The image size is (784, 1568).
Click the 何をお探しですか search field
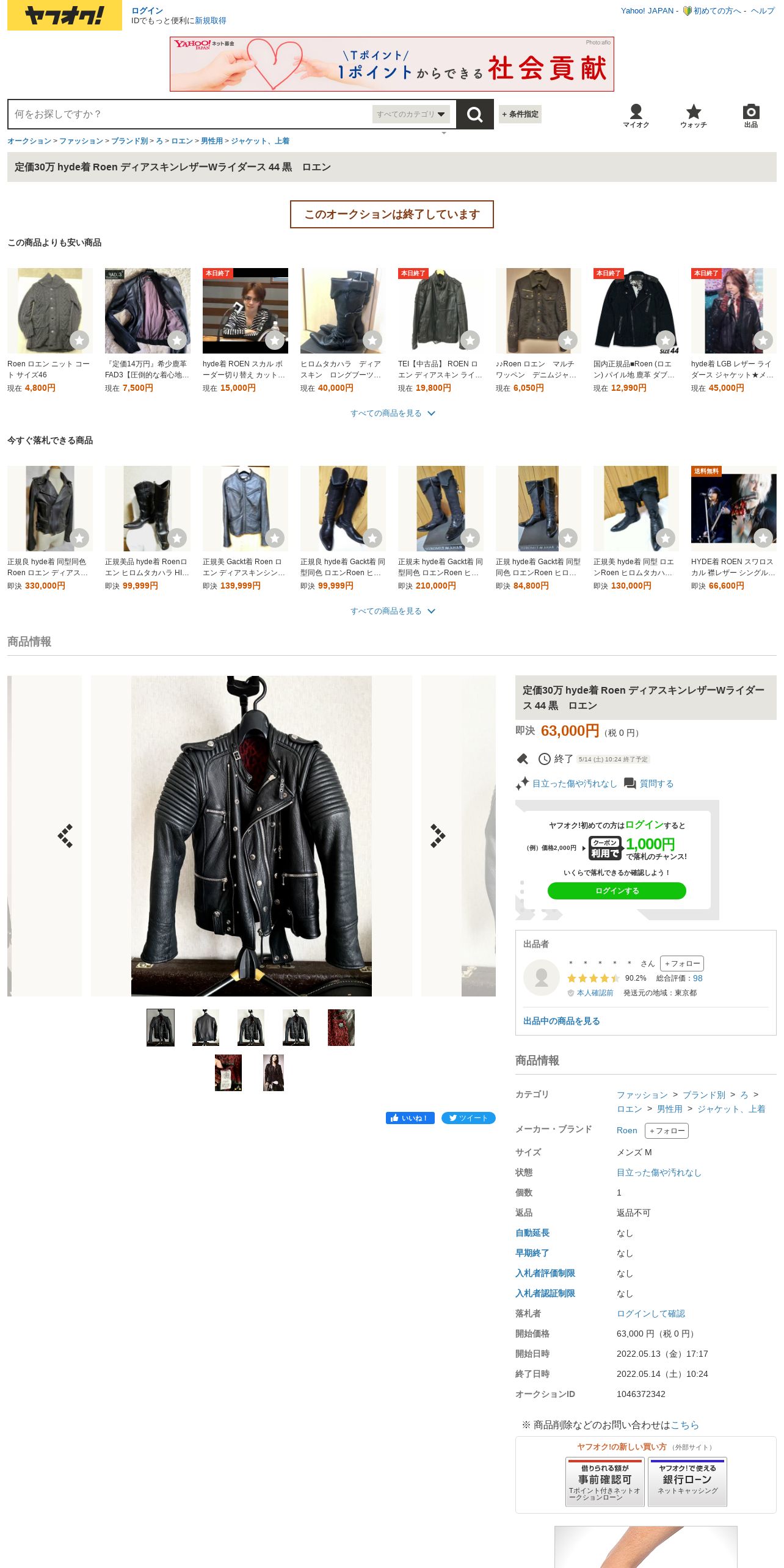pyautogui.click(x=191, y=114)
